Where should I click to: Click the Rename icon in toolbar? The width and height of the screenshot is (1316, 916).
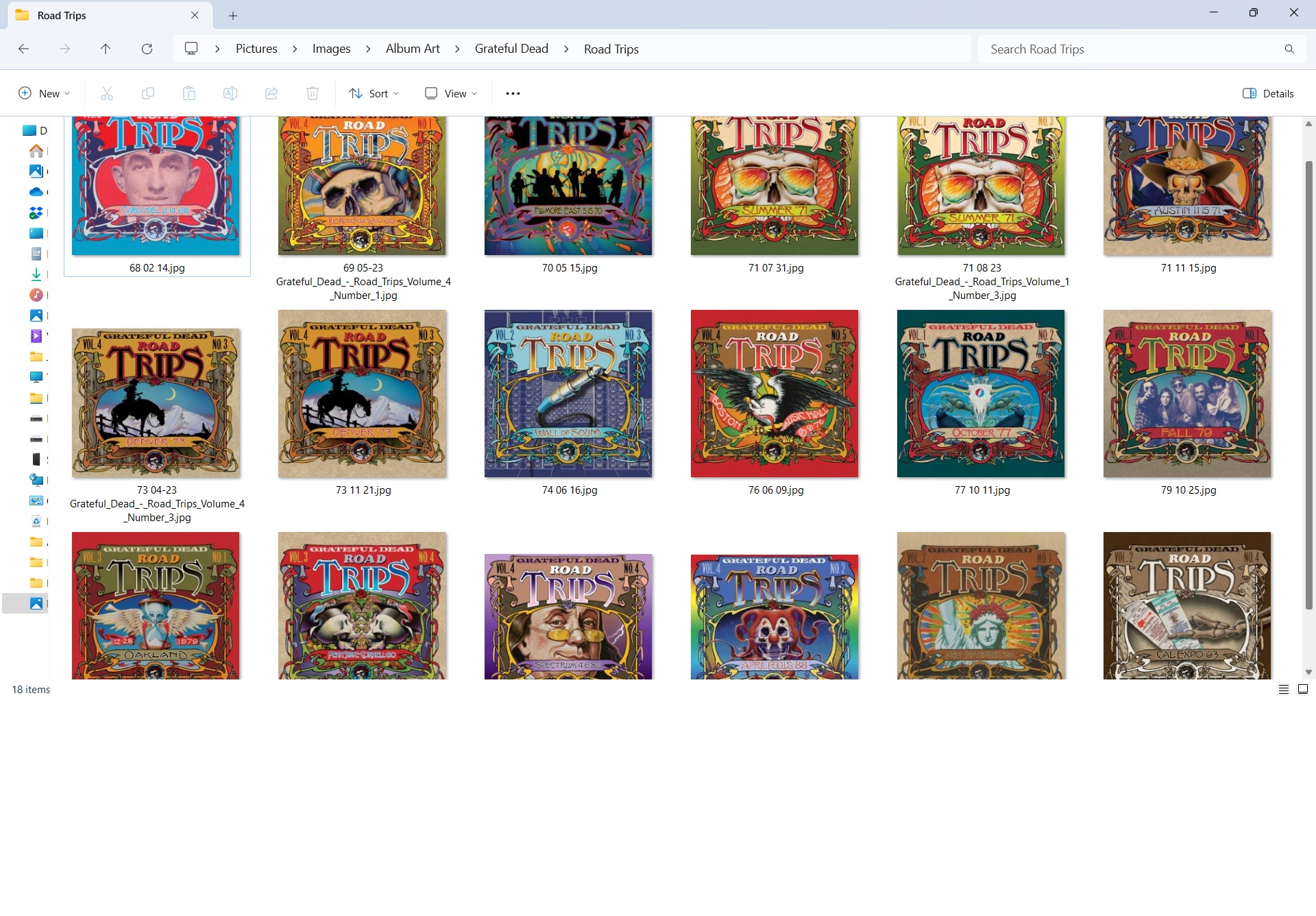click(x=230, y=93)
